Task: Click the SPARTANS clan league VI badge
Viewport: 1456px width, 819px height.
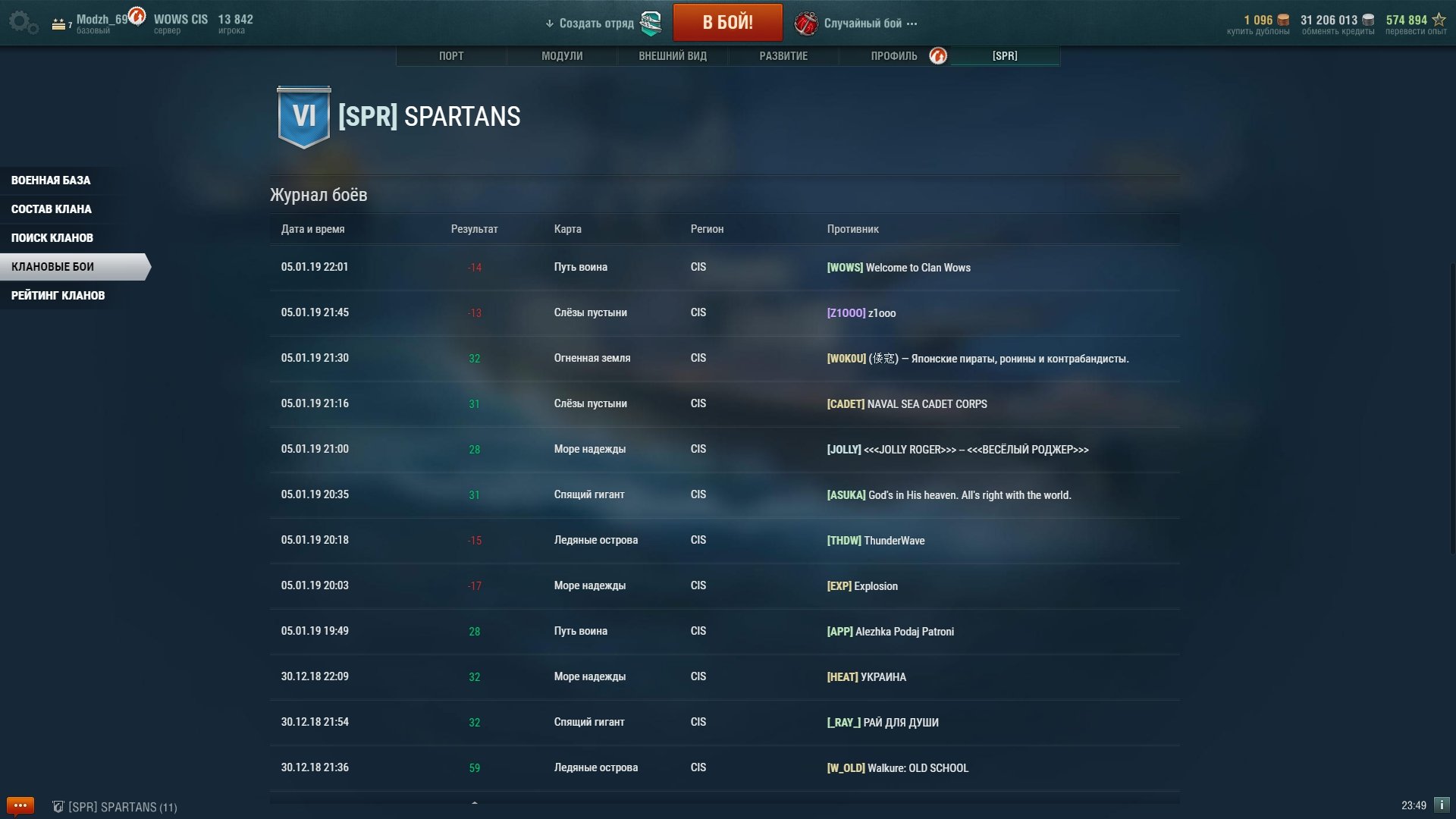Action: point(304,117)
